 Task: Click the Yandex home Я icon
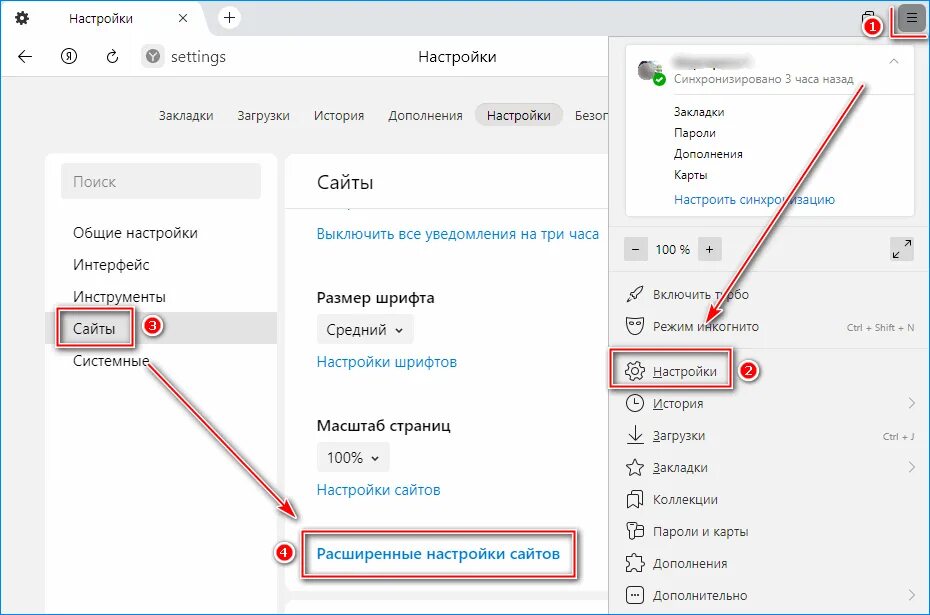point(69,57)
